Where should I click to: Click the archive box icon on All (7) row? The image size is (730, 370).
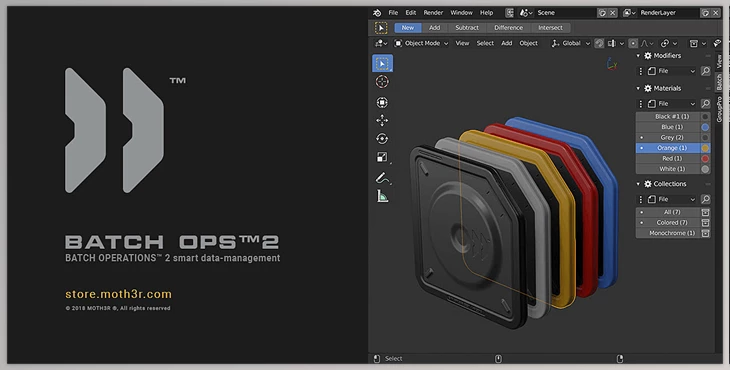[706, 212]
